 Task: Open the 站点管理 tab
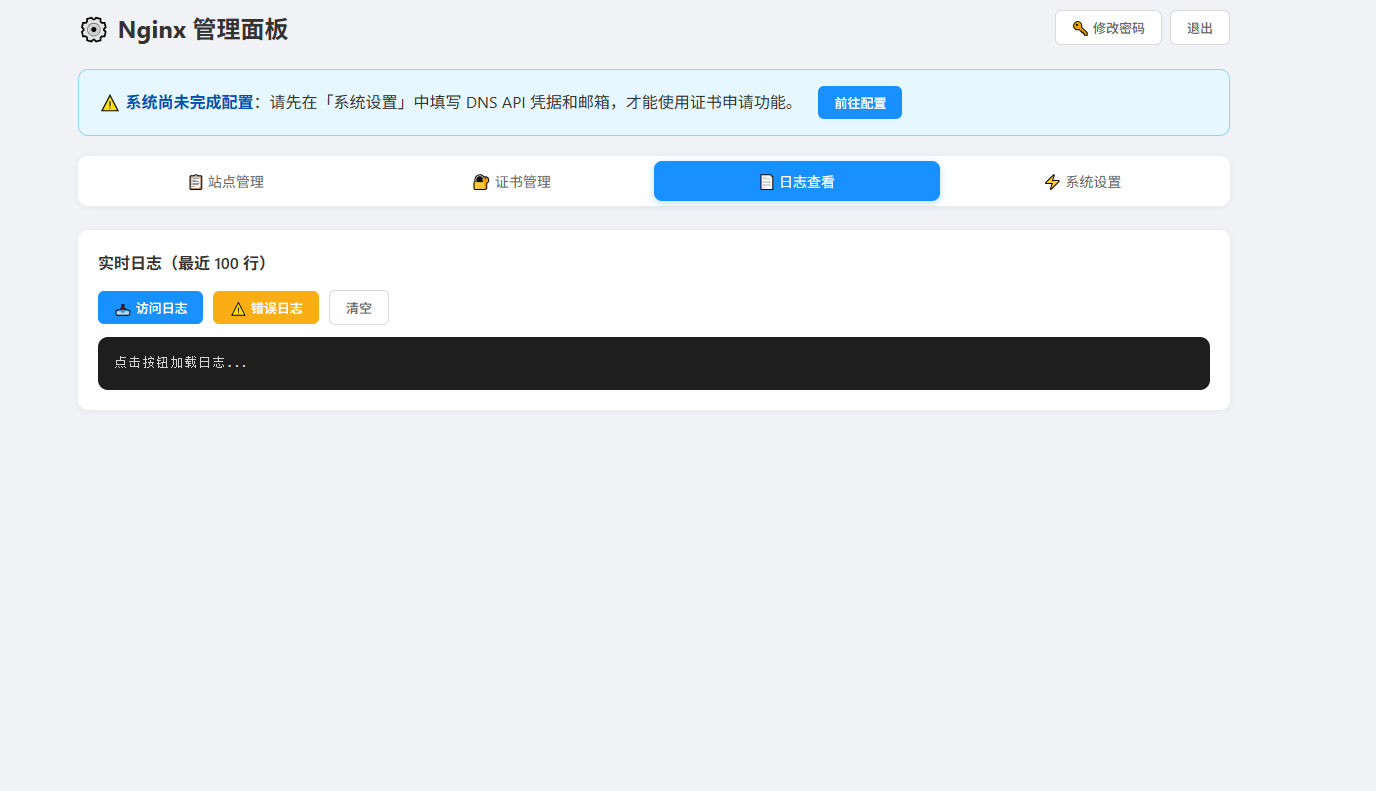(x=225, y=181)
